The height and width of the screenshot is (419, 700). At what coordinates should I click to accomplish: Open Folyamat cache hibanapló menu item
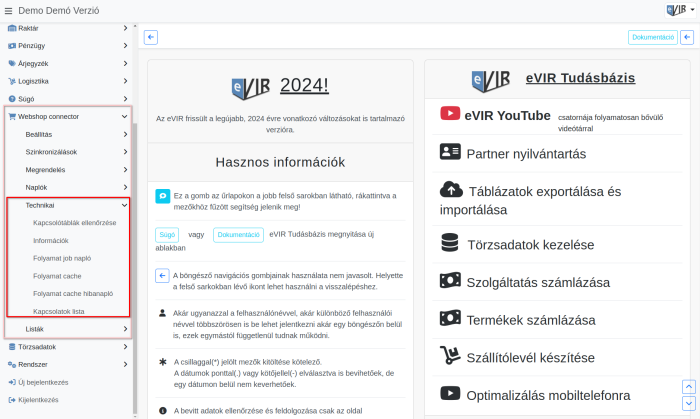click(x=73, y=294)
